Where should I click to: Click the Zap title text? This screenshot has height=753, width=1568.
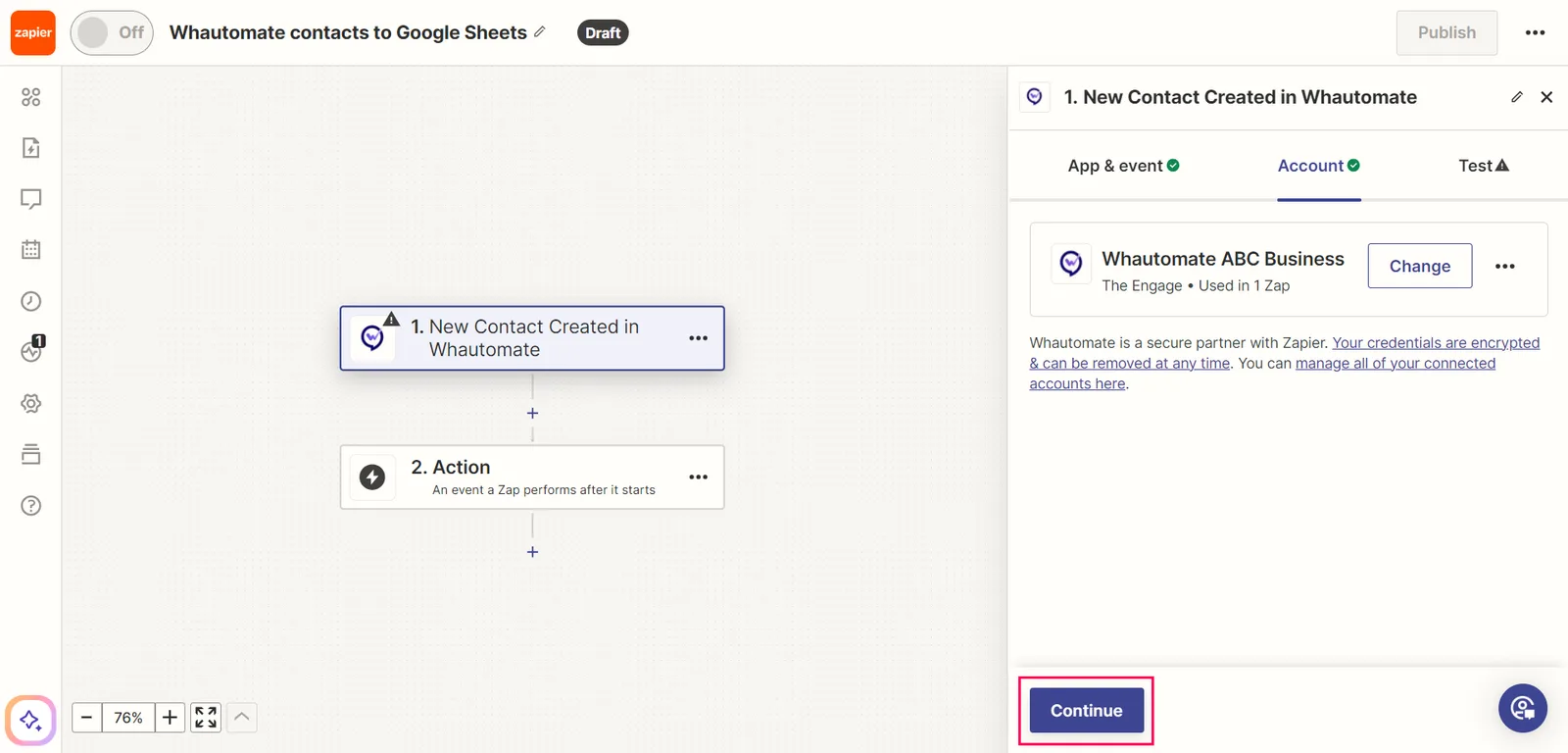pyautogui.click(x=348, y=32)
